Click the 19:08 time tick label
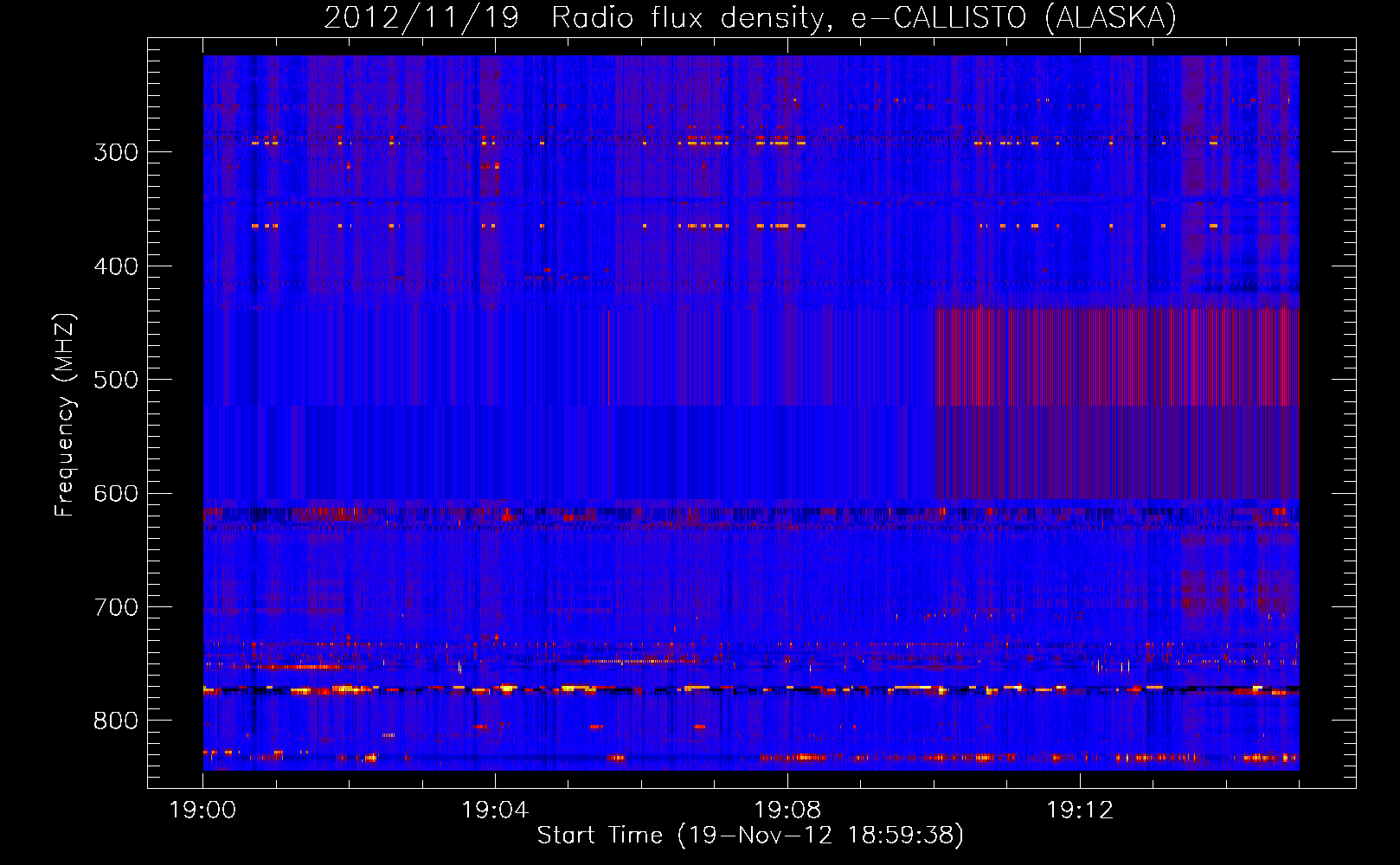Screen dimensions: 1400x865 (x=787, y=811)
